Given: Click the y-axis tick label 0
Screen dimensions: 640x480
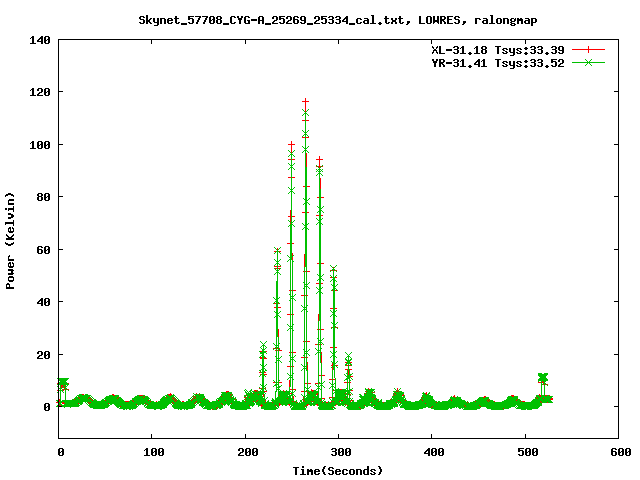Looking at the screenshot, I should [47, 407].
